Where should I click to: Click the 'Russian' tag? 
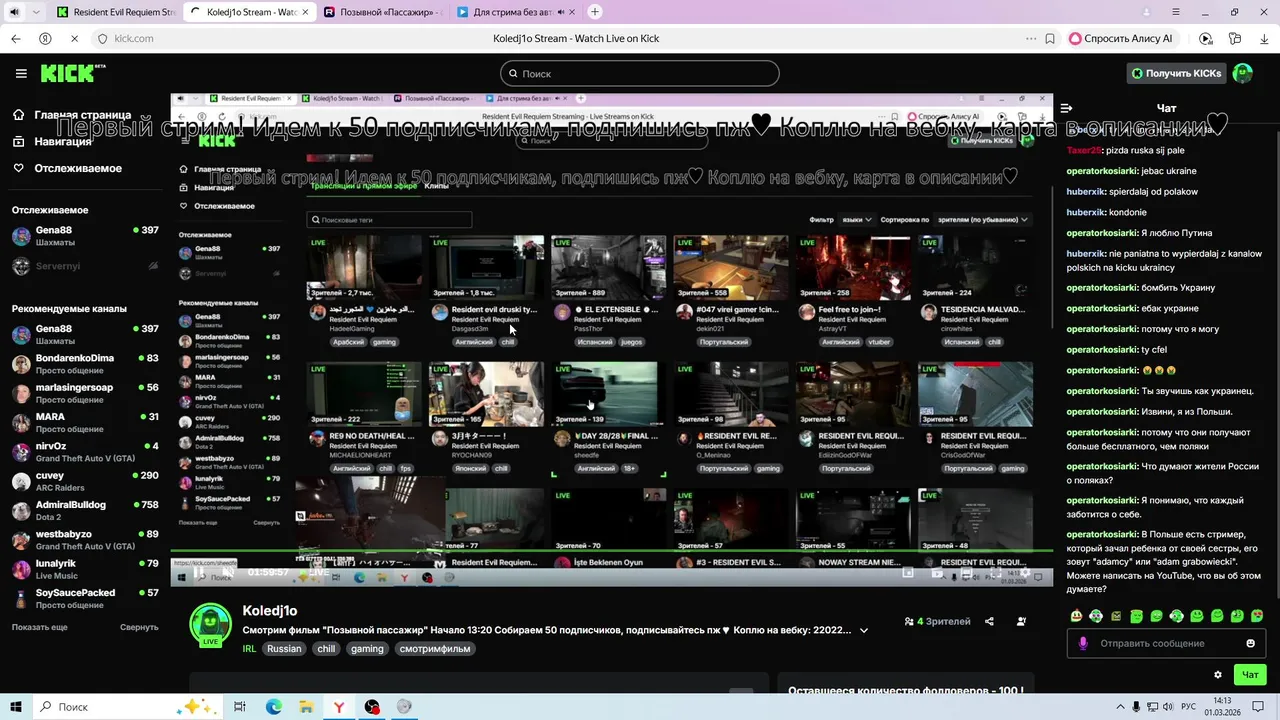284,648
